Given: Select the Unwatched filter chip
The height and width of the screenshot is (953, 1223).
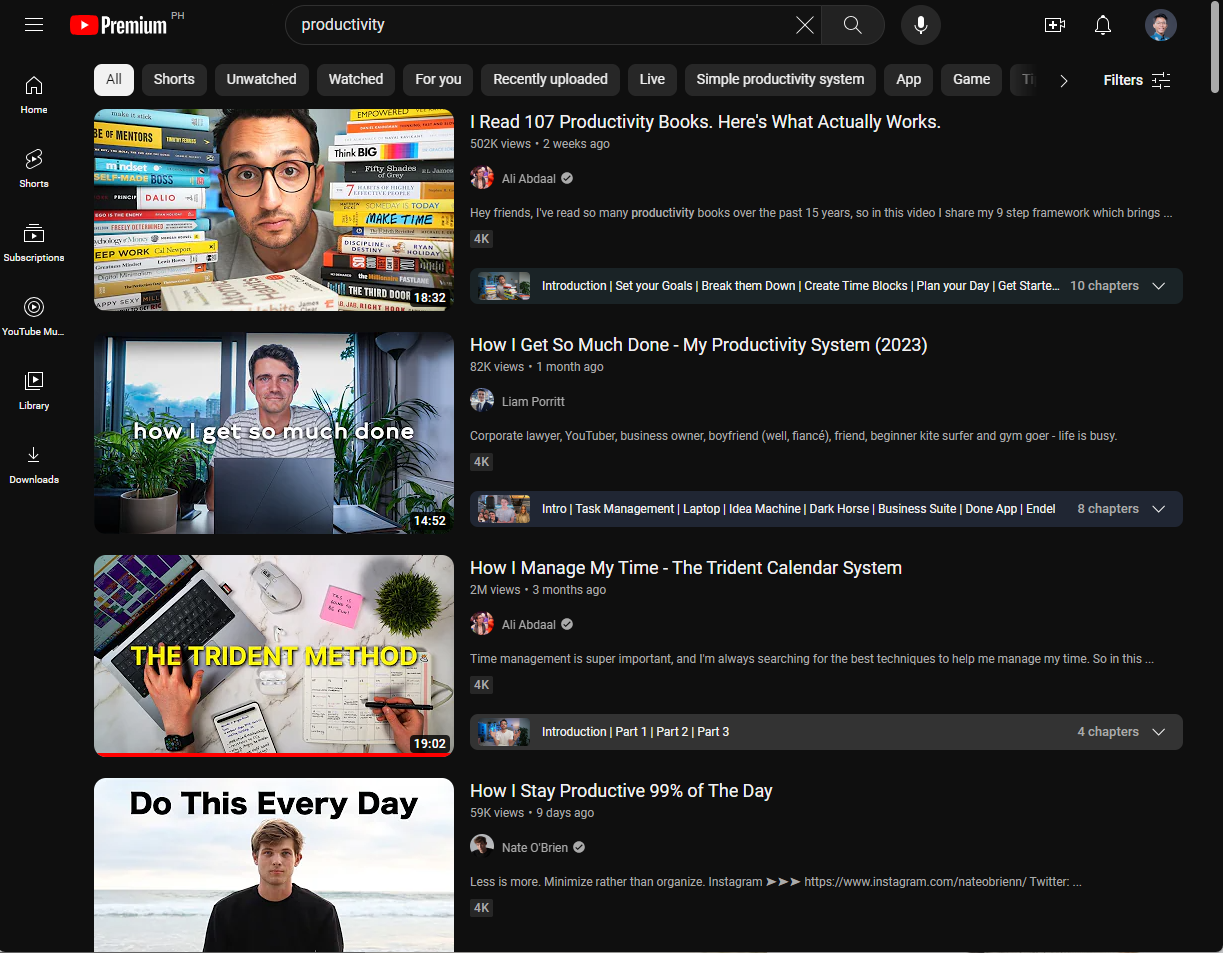Looking at the screenshot, I should [261, 79].
